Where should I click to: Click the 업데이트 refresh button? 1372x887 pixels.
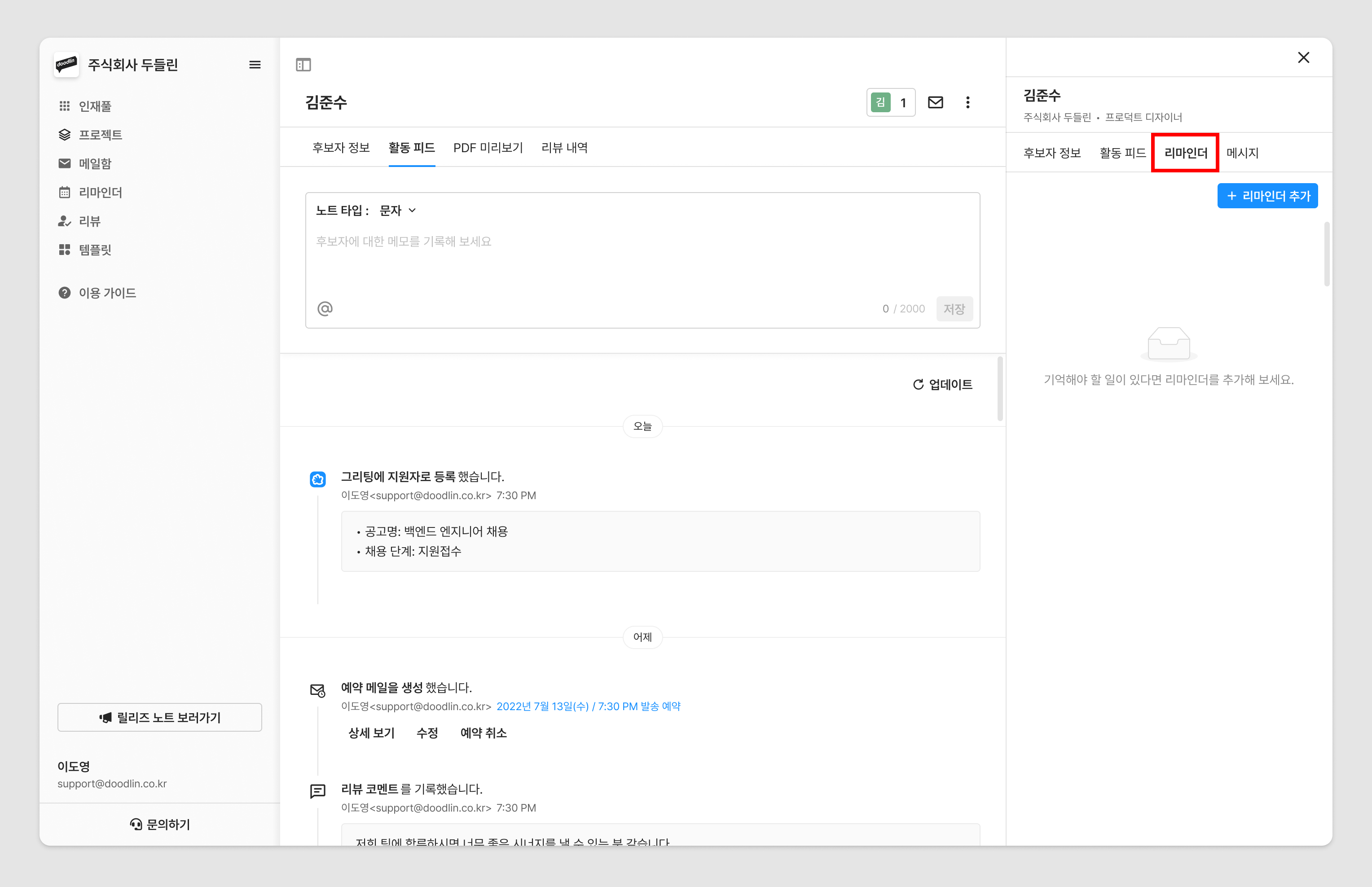pyautogui.click(x=942, y=384)
